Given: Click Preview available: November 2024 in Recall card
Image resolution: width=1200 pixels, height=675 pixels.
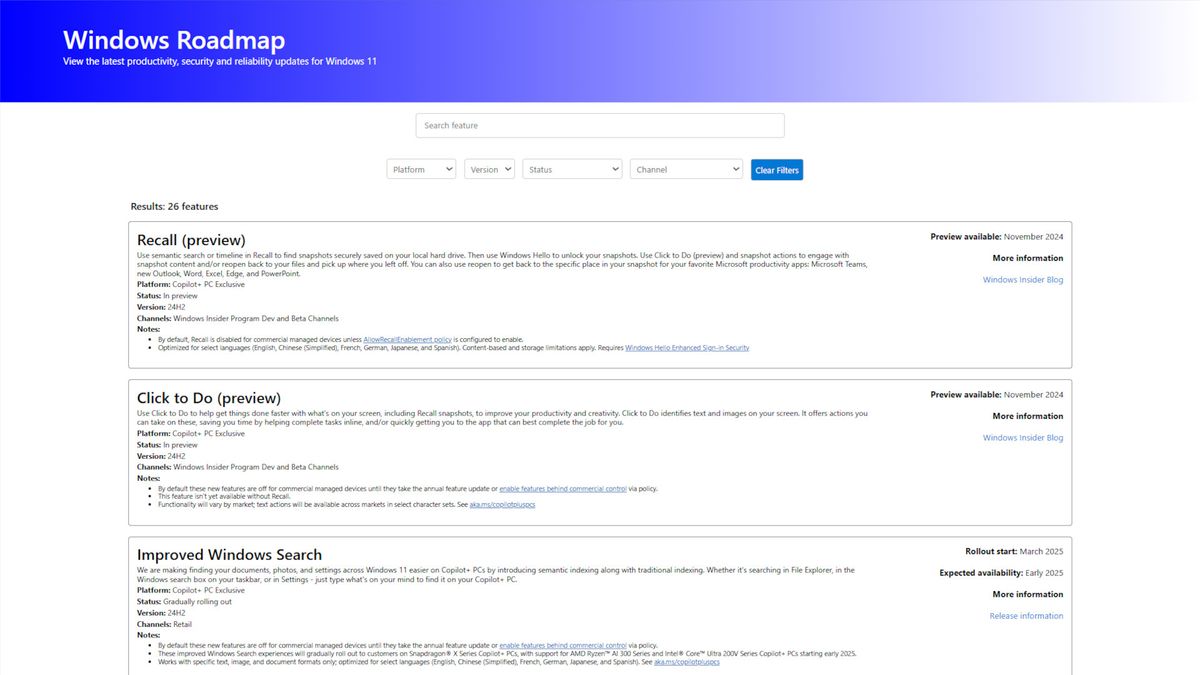Looking at the screenshot, I should coord(997,237).
